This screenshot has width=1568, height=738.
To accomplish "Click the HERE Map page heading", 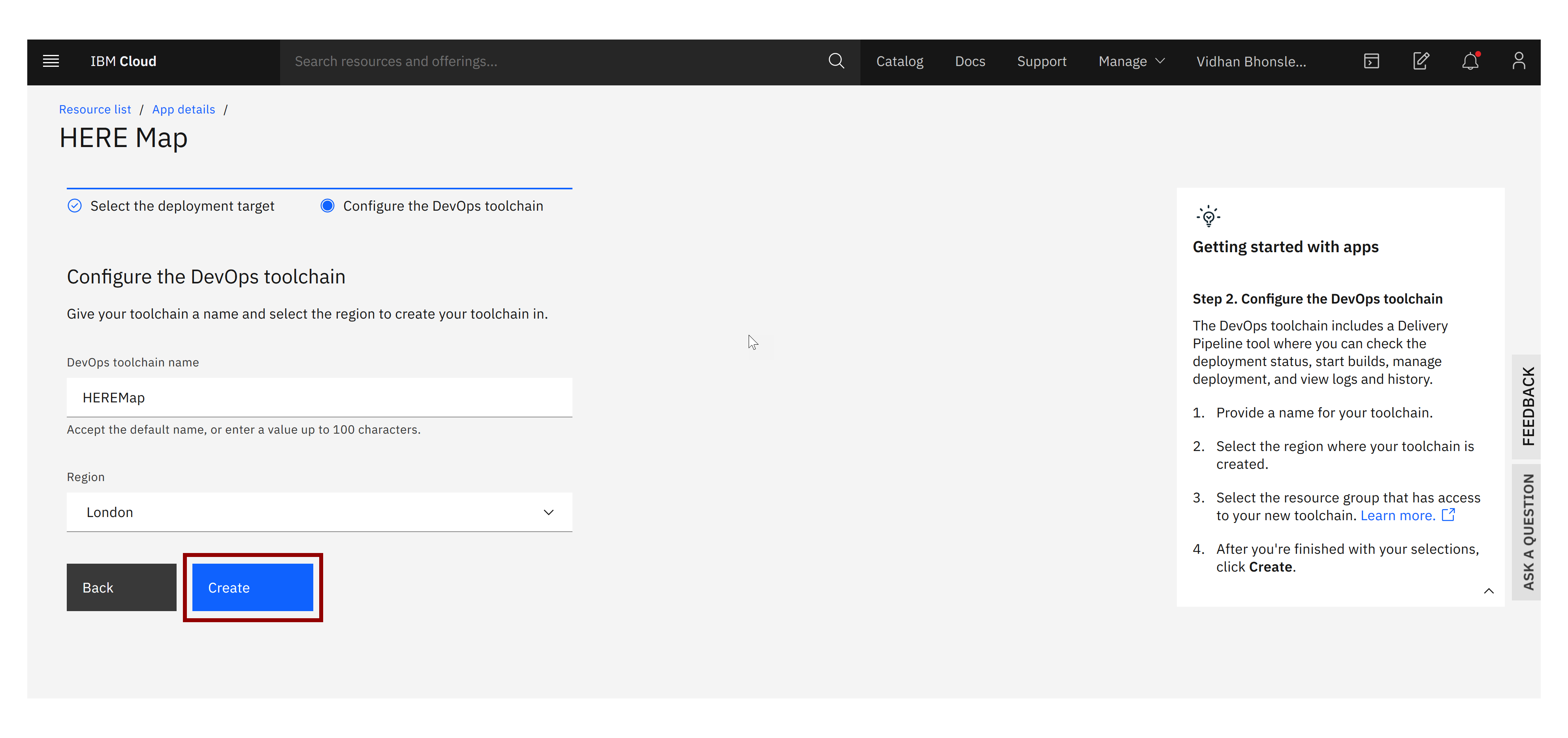I will point(123,138).
